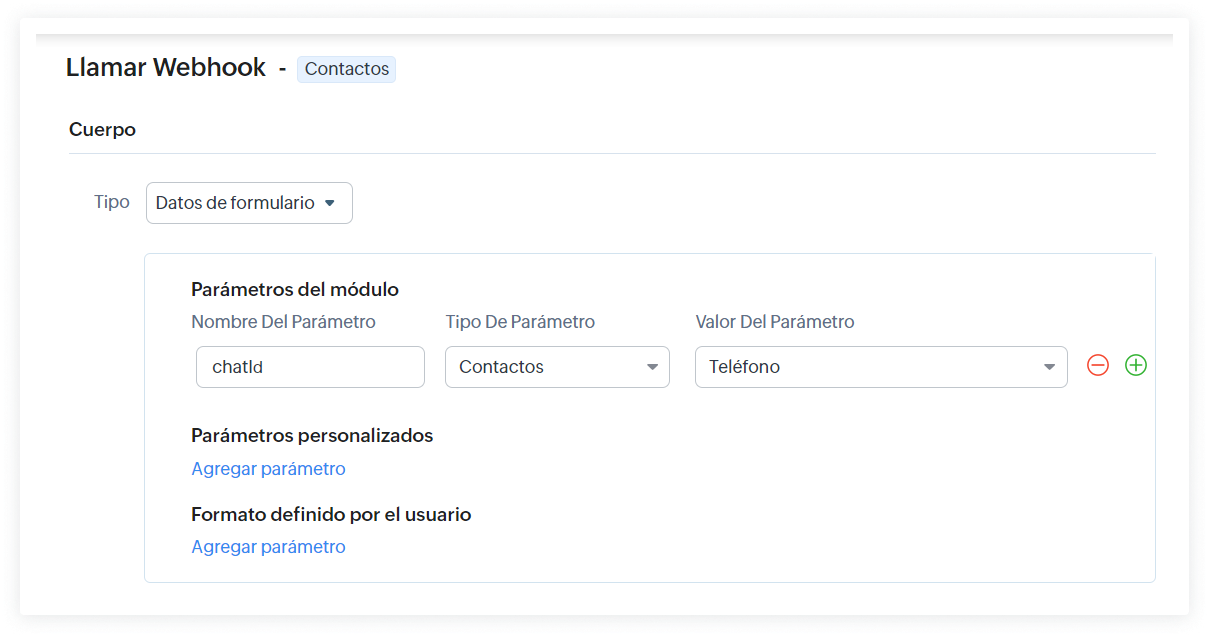Add a module parameter with green plus icon
The height and width of the screenshot is (637, 1209).
pyautogui.click(x=1136, y=366)
